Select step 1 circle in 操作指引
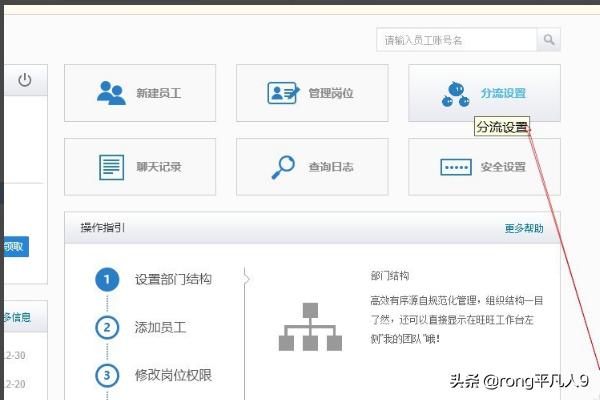 coord(107,279)
